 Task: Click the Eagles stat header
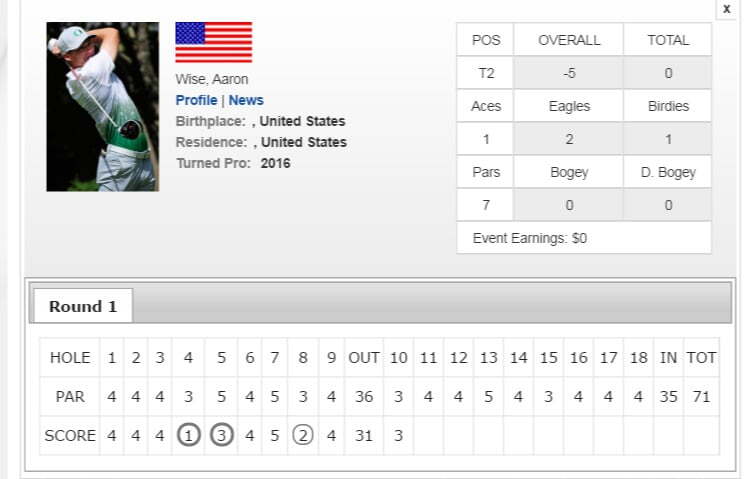pyautogui.click(x=569, y=106)
